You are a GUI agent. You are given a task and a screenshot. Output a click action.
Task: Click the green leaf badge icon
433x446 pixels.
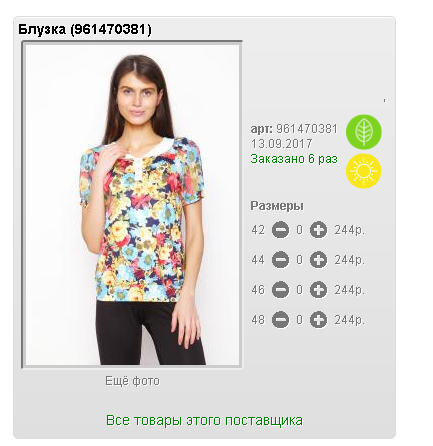pos(364,132)
